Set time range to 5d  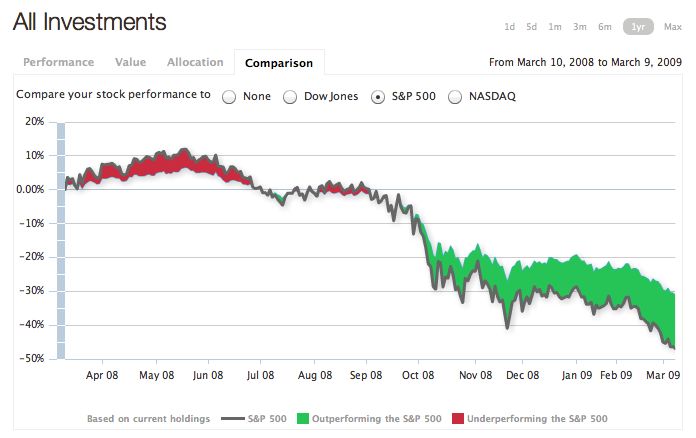tap(532, 27)
